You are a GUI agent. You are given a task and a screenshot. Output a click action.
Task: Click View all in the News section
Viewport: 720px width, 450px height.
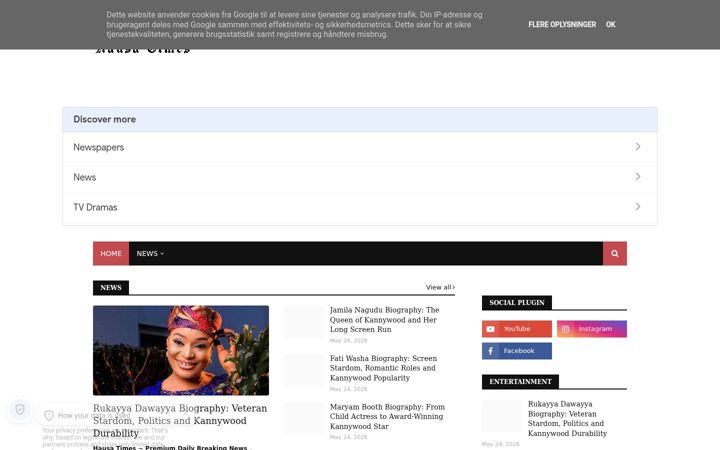(x=440, y=287)
